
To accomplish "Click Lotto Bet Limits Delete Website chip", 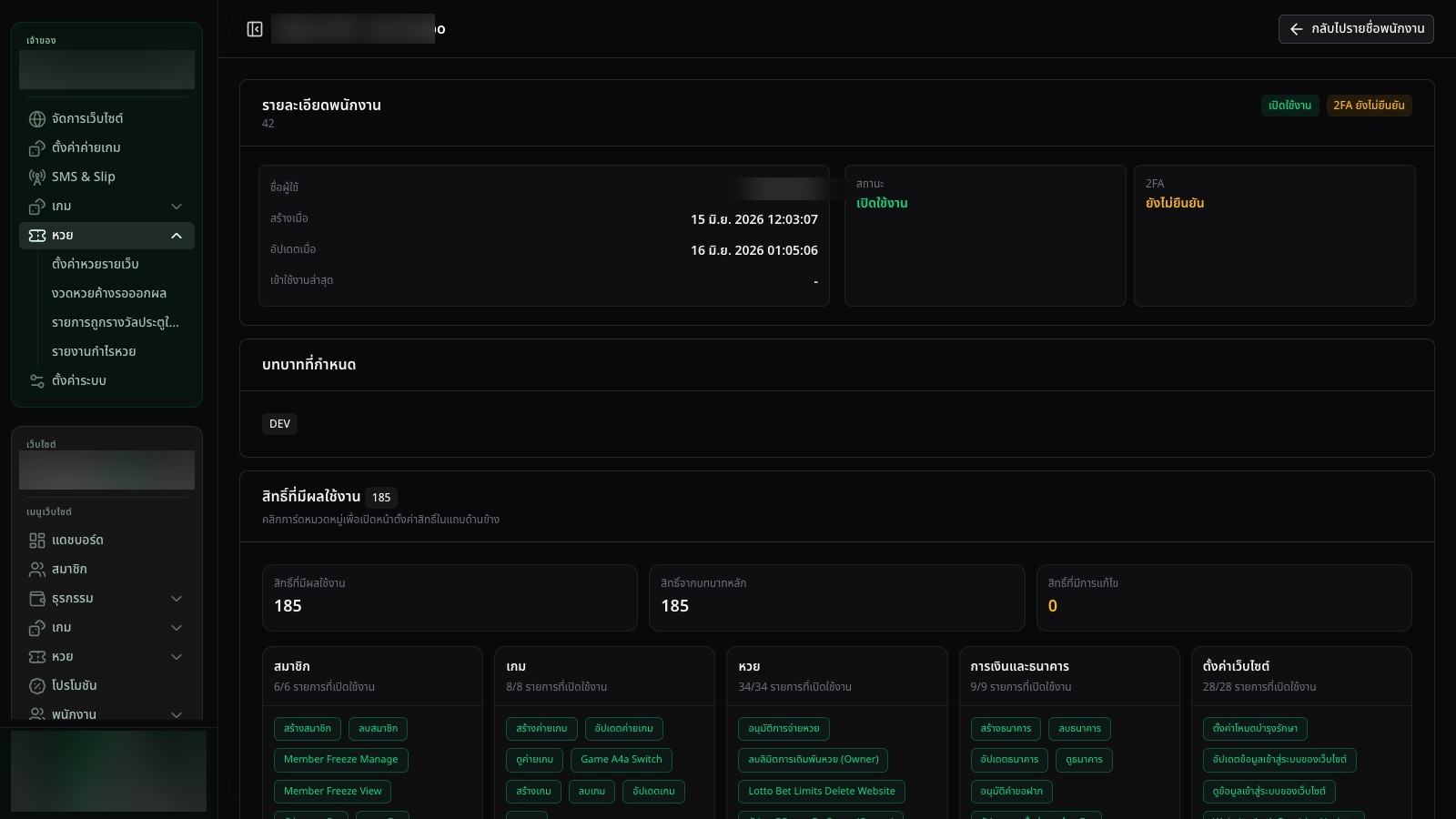I will (822, 792).
